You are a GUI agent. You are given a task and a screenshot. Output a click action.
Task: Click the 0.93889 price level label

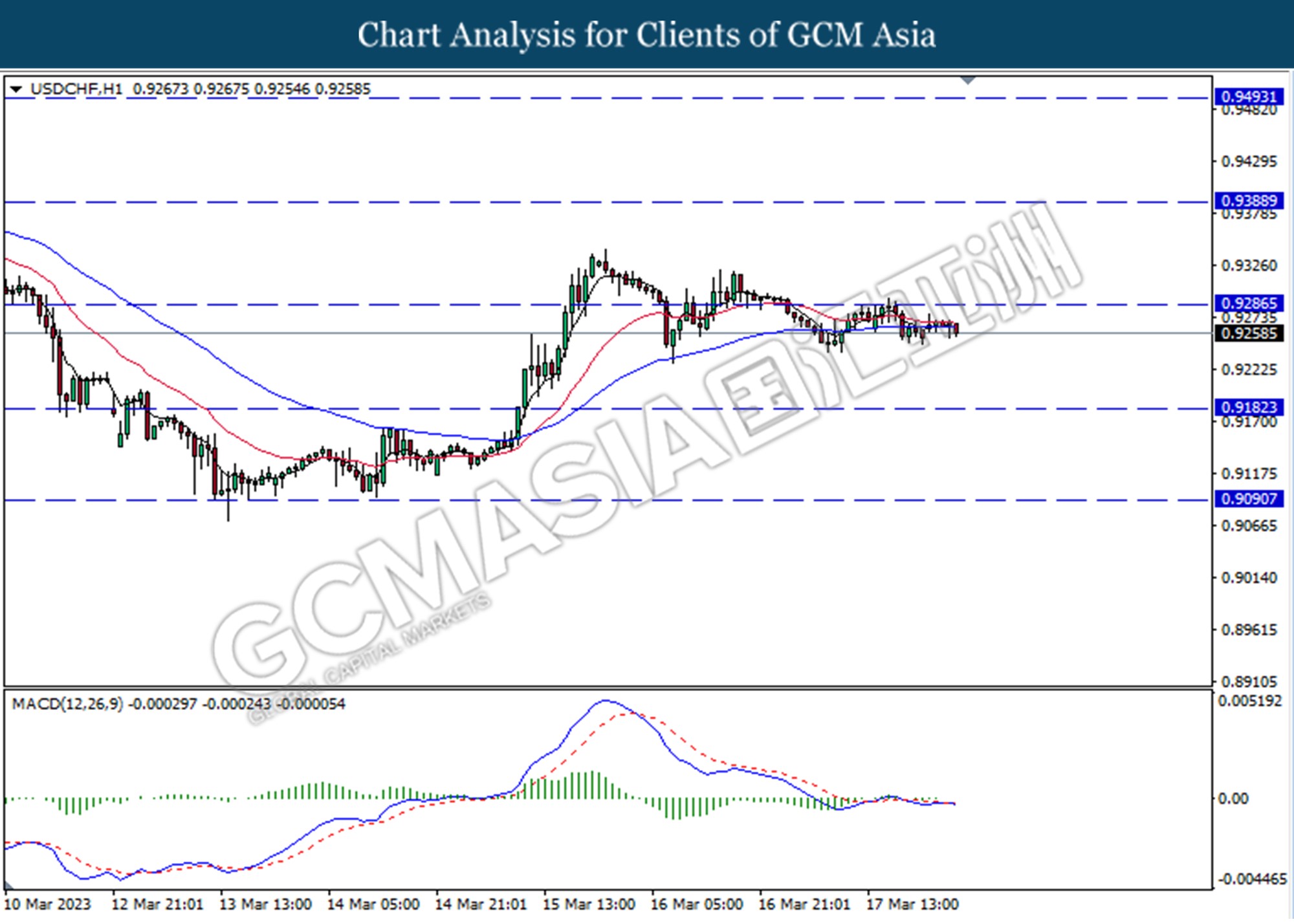click(x=1249, y=201)
